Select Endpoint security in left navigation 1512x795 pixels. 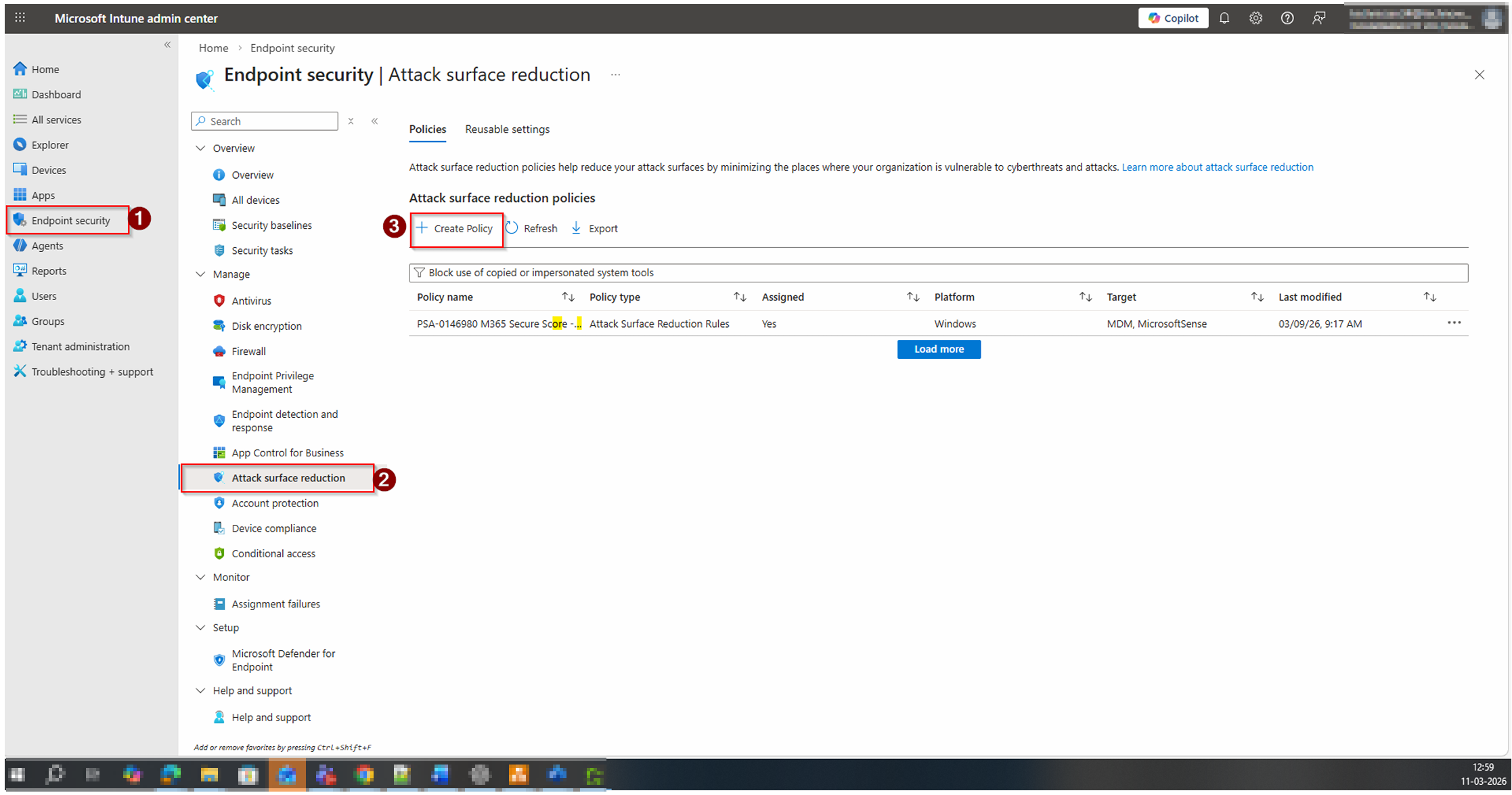[68, 220]
